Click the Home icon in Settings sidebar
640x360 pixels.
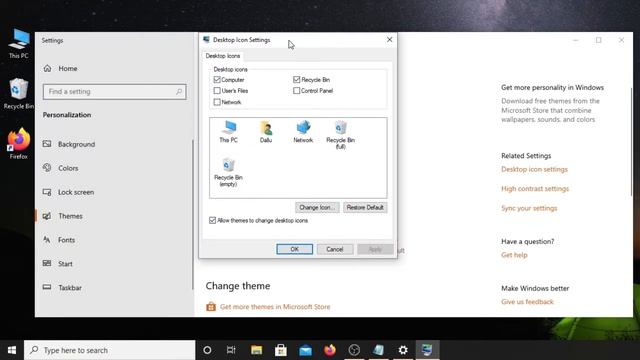[48, 68]
